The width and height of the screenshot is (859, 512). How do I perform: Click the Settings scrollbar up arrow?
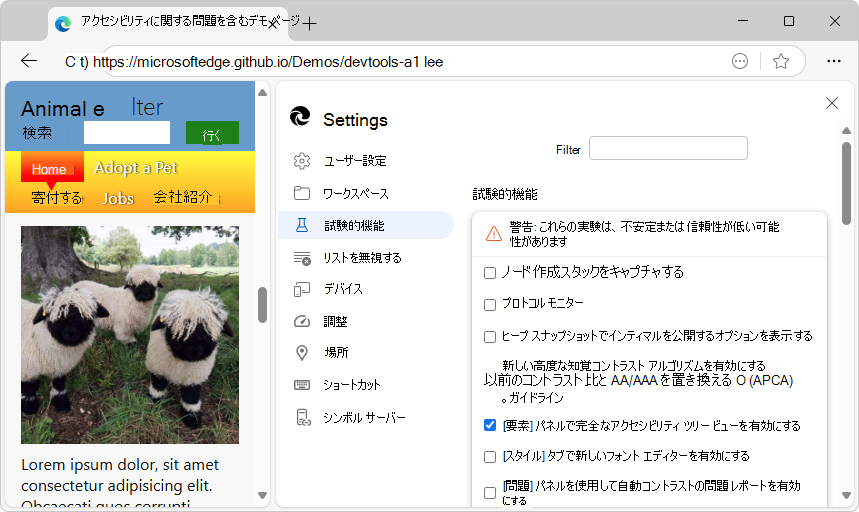tap(846, 130)
